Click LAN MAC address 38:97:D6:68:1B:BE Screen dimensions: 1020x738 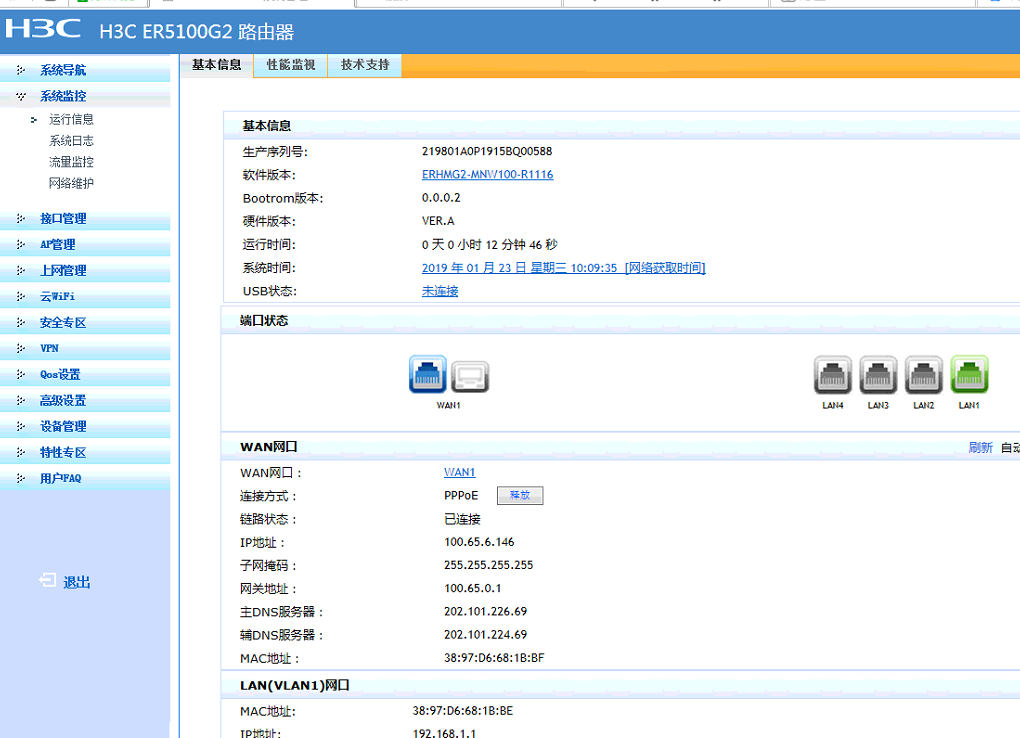(x=463, y=711)
